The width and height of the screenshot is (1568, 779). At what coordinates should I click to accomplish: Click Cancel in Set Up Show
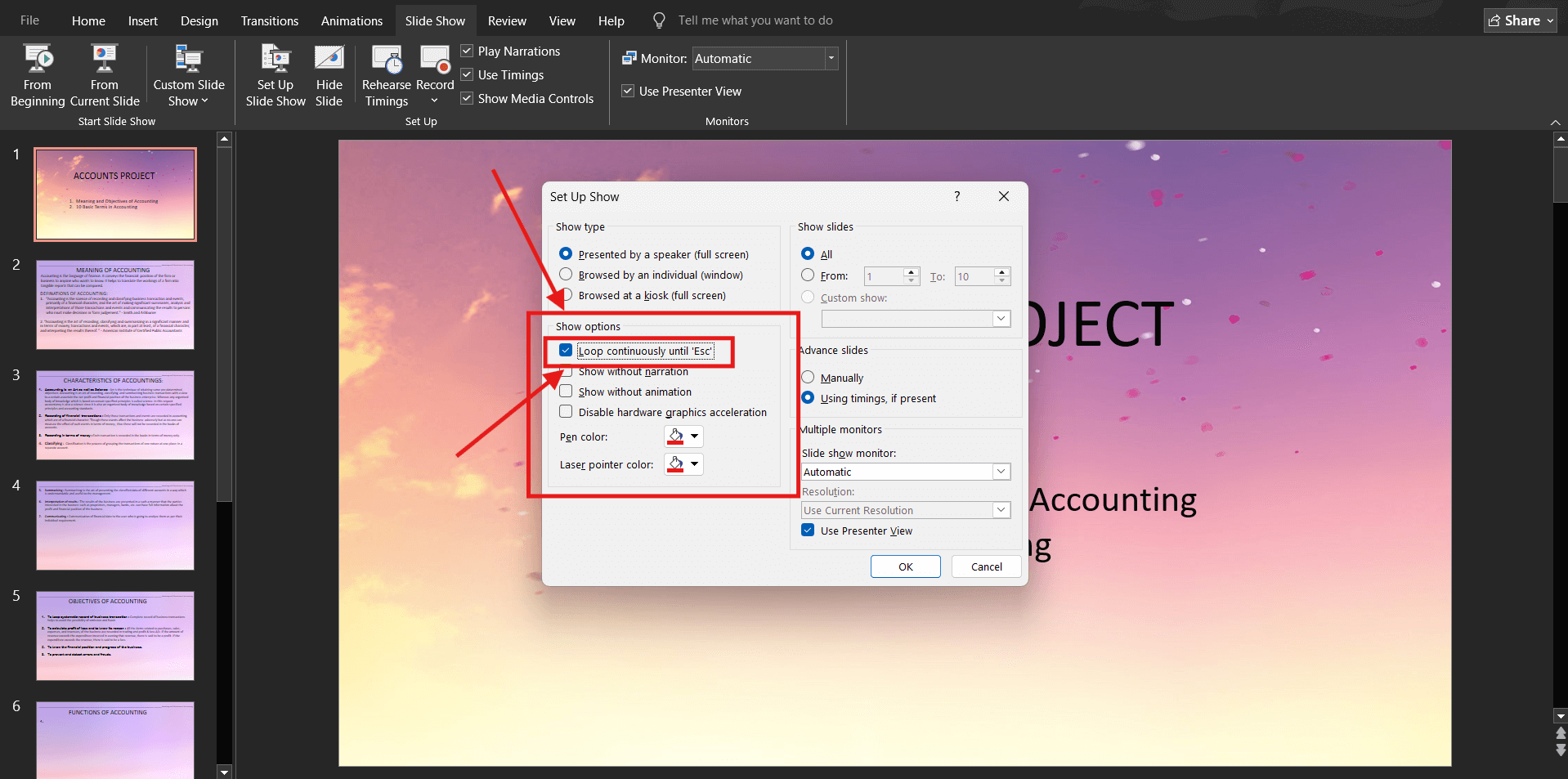pos(987,566)
